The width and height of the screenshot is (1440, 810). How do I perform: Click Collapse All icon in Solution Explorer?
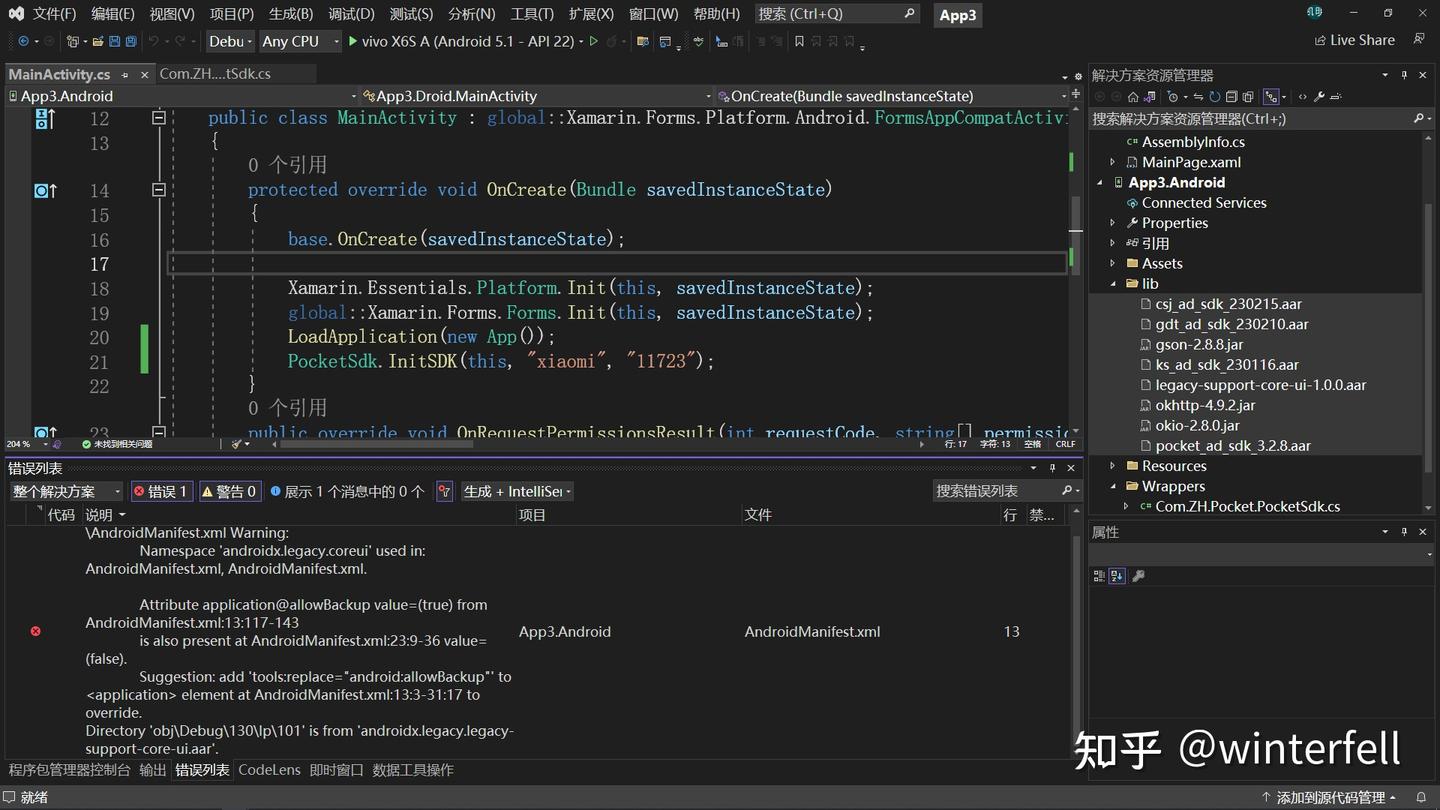(1232, 97)
